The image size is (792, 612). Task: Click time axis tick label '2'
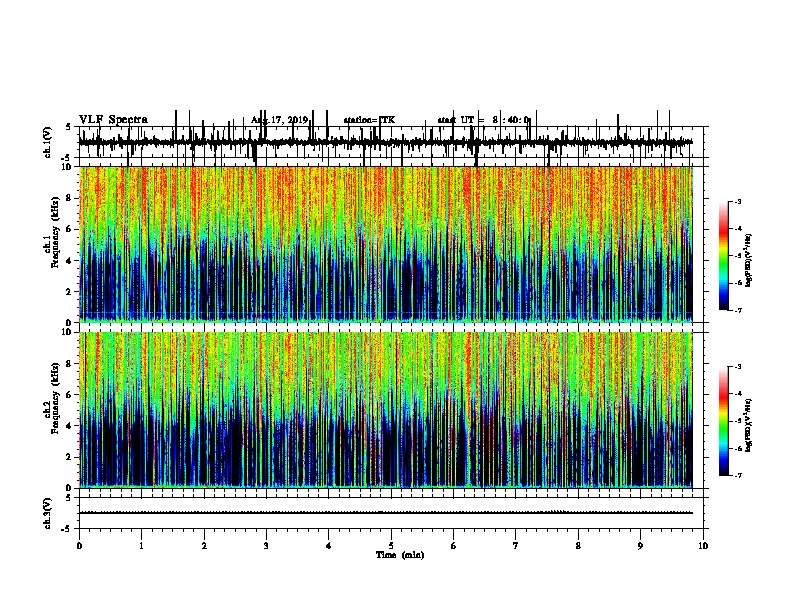204,546
